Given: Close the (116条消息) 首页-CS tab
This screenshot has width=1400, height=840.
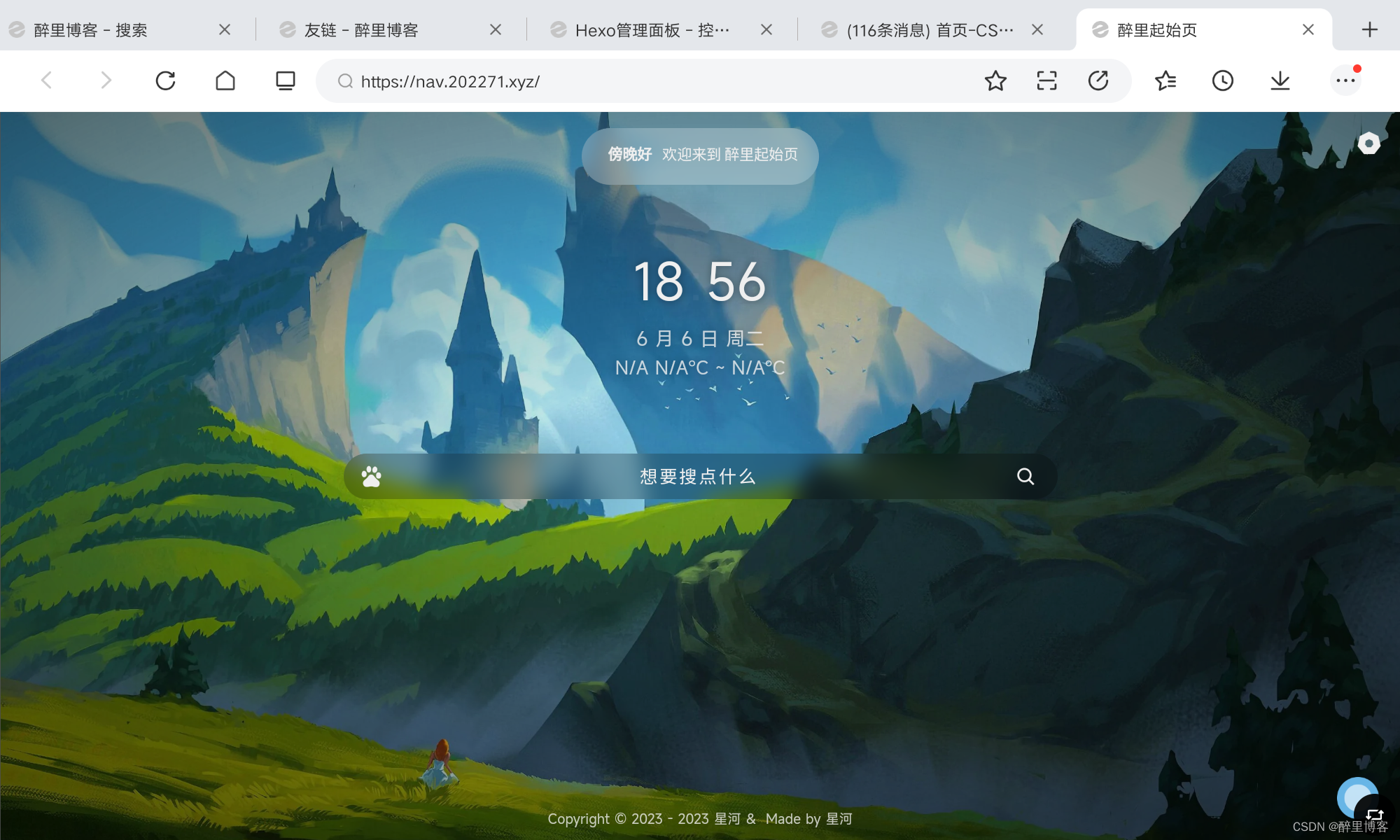Looking at the screenshot, I should click(x=1037, y=29).
